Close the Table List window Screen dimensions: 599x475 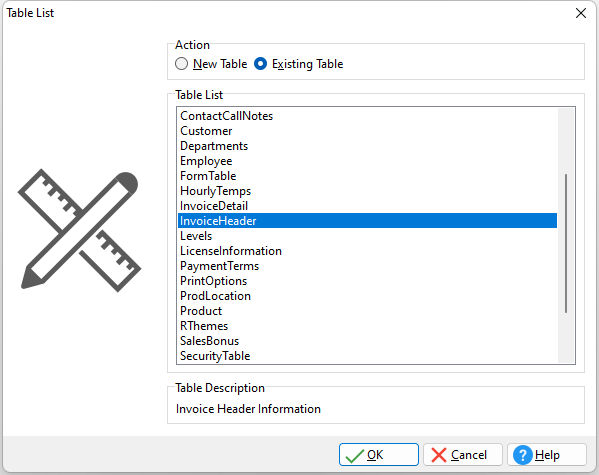581,13
